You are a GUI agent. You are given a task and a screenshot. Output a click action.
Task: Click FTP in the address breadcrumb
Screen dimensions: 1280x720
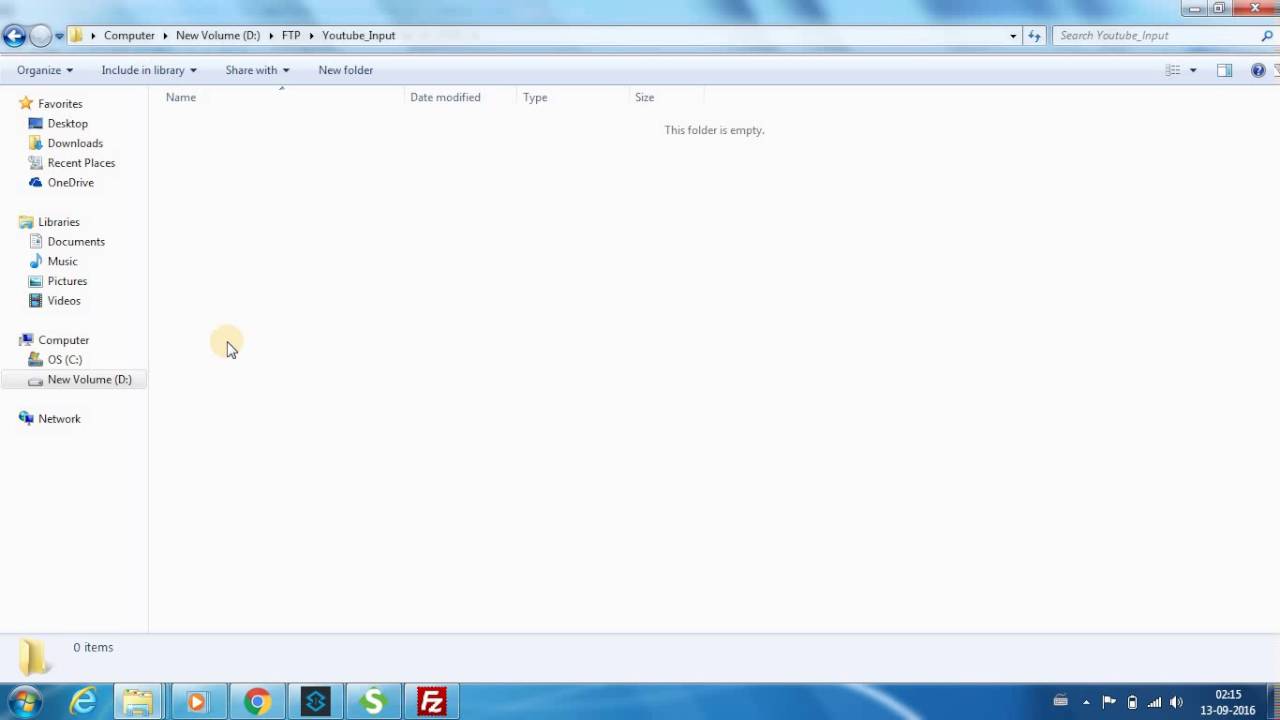[x=291, y=36]
